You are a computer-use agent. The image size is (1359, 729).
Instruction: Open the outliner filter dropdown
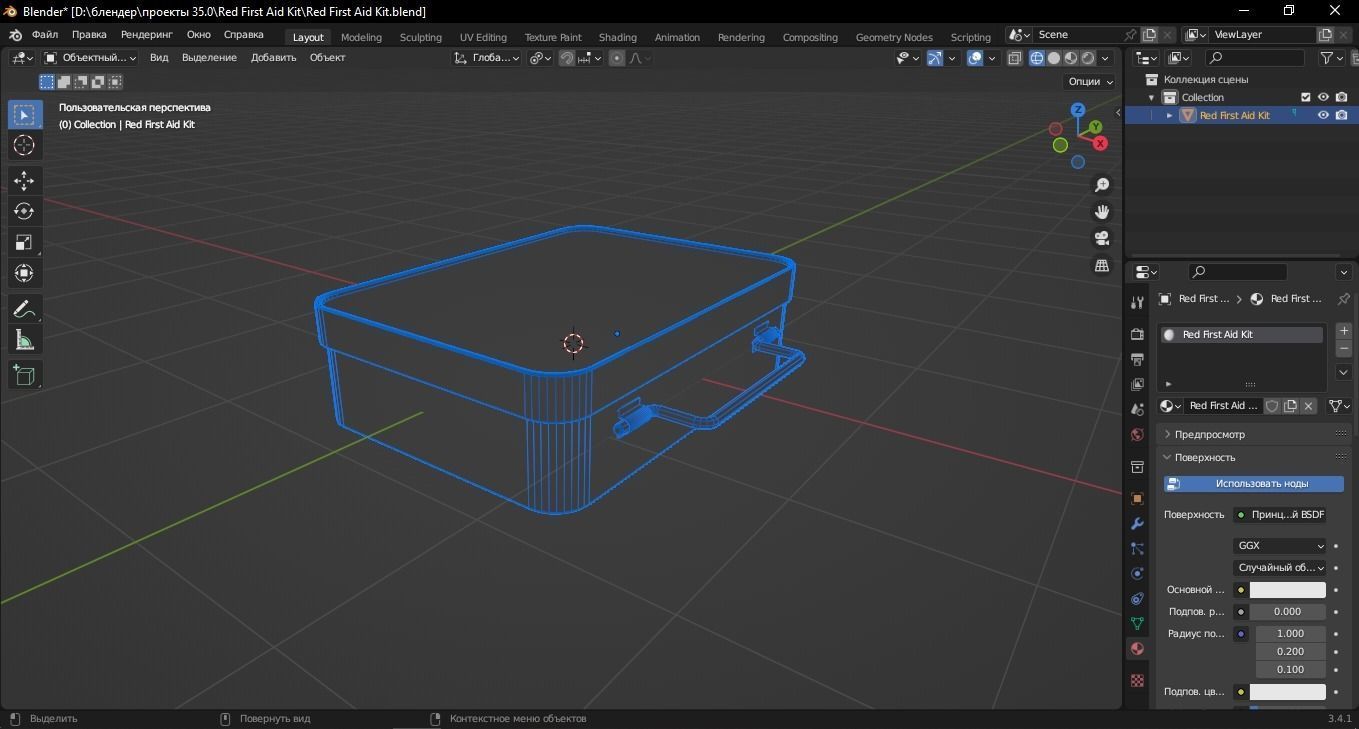click(x=1332, y=58)
